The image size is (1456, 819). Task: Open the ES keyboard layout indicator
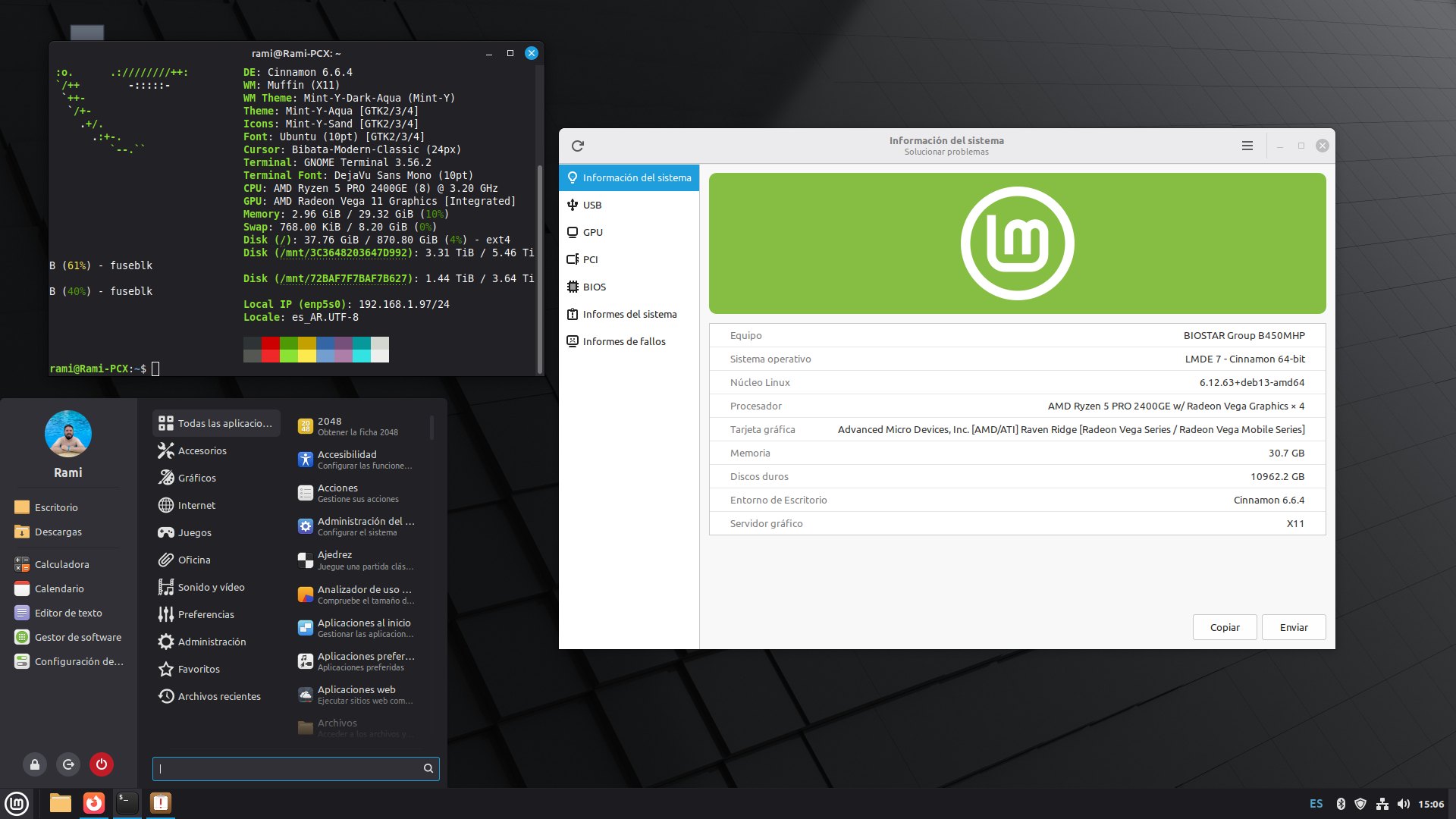[1316, 804]
